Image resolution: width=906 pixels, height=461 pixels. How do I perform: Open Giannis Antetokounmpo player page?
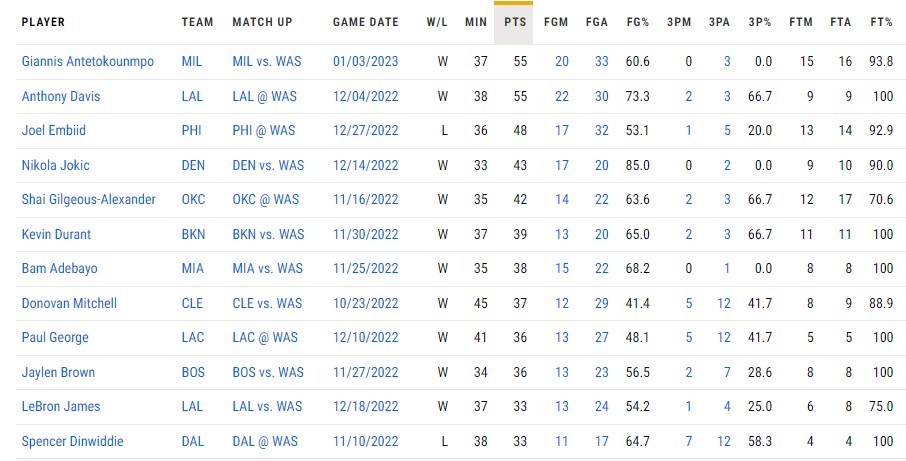click(88, 61)
